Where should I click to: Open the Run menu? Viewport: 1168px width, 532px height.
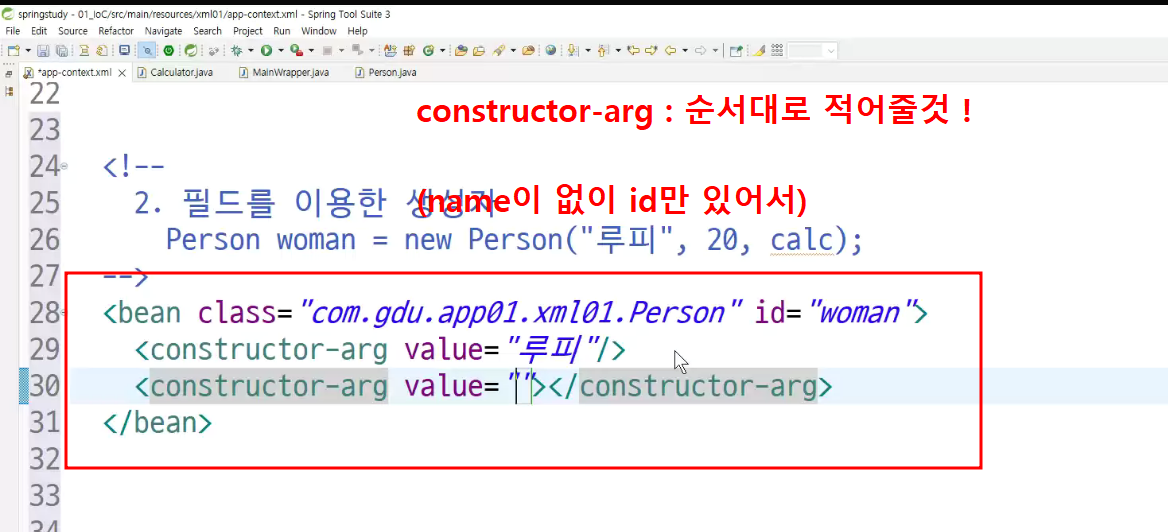(282, 31)
